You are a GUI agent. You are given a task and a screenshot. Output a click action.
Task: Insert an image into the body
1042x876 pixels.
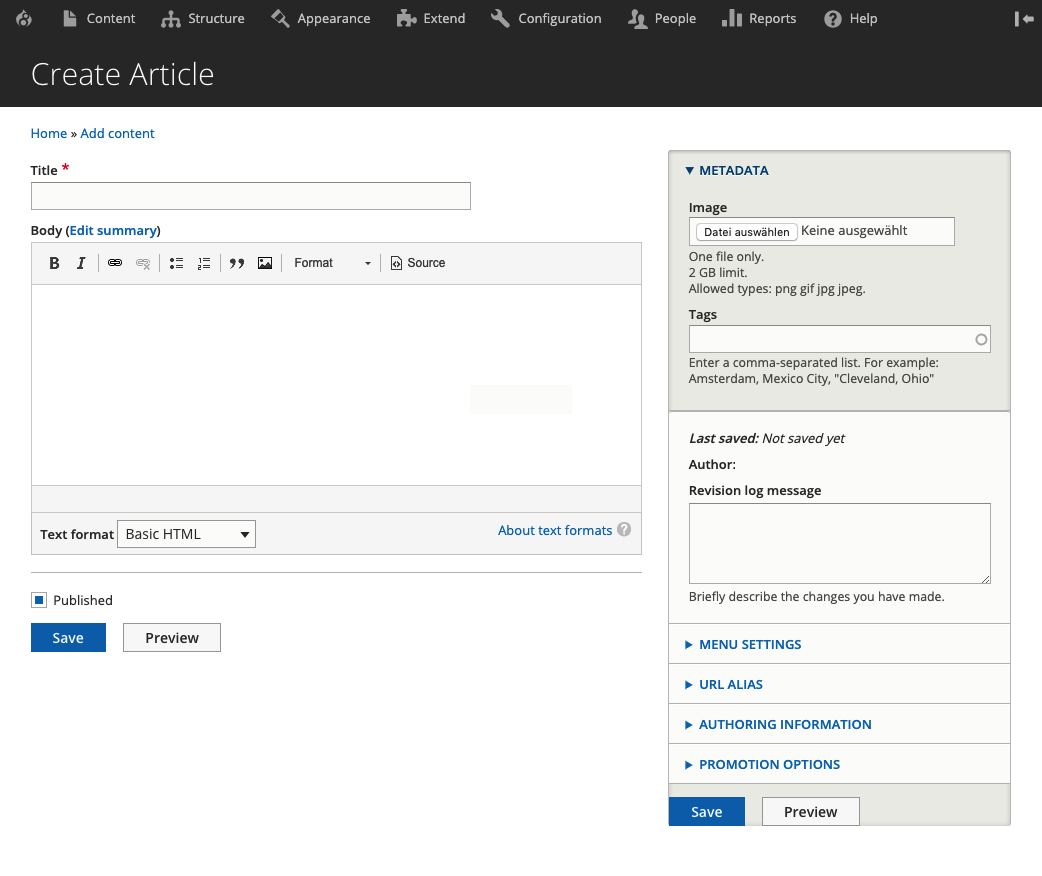click(264, 262)
